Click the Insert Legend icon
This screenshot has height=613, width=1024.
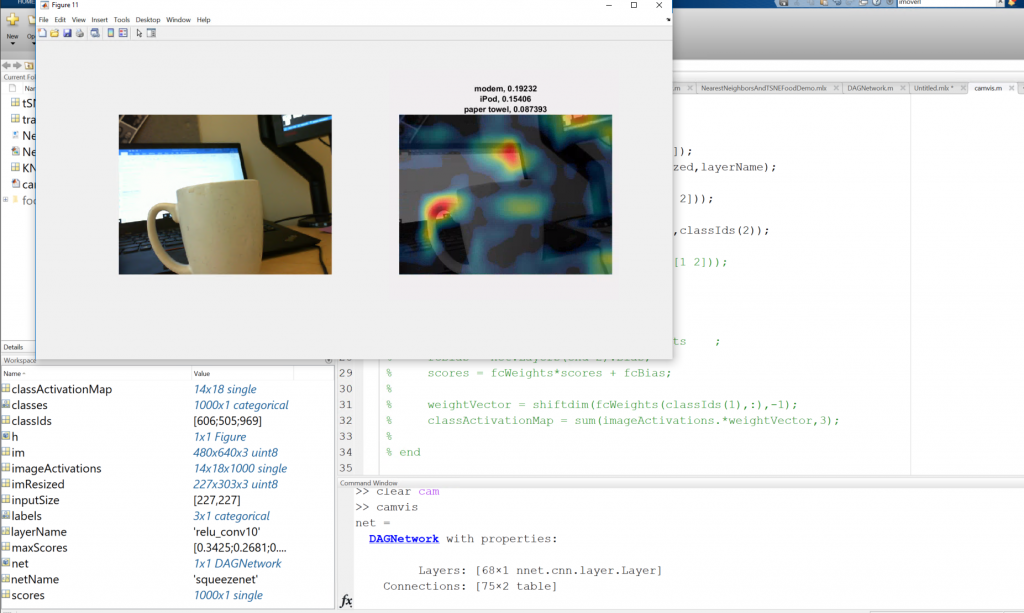click(123, 33)
